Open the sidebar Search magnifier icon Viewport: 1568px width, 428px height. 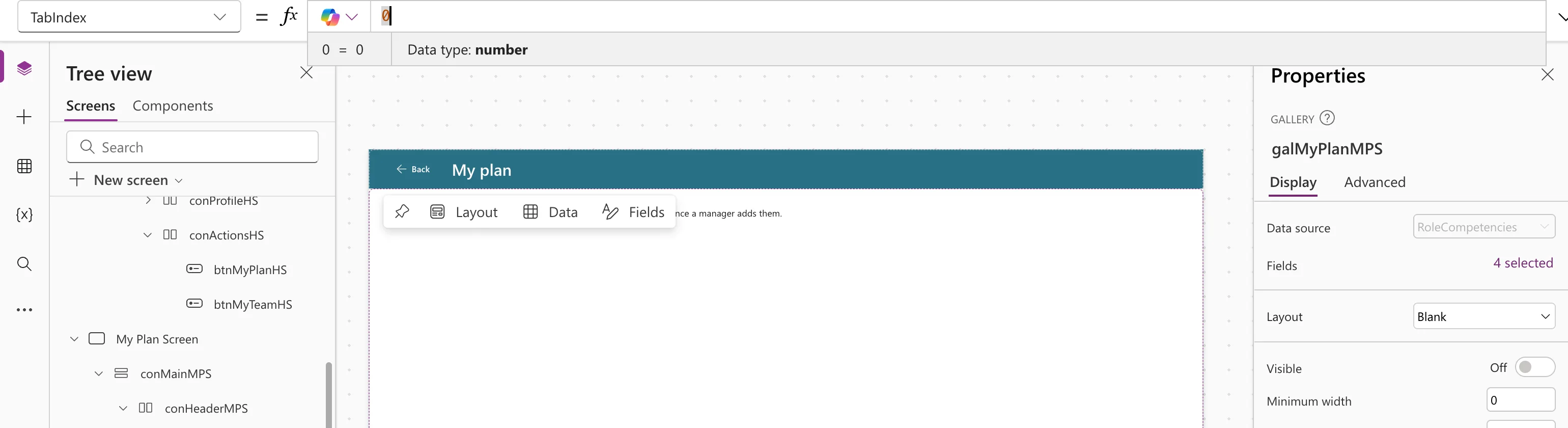coord(24,263)
